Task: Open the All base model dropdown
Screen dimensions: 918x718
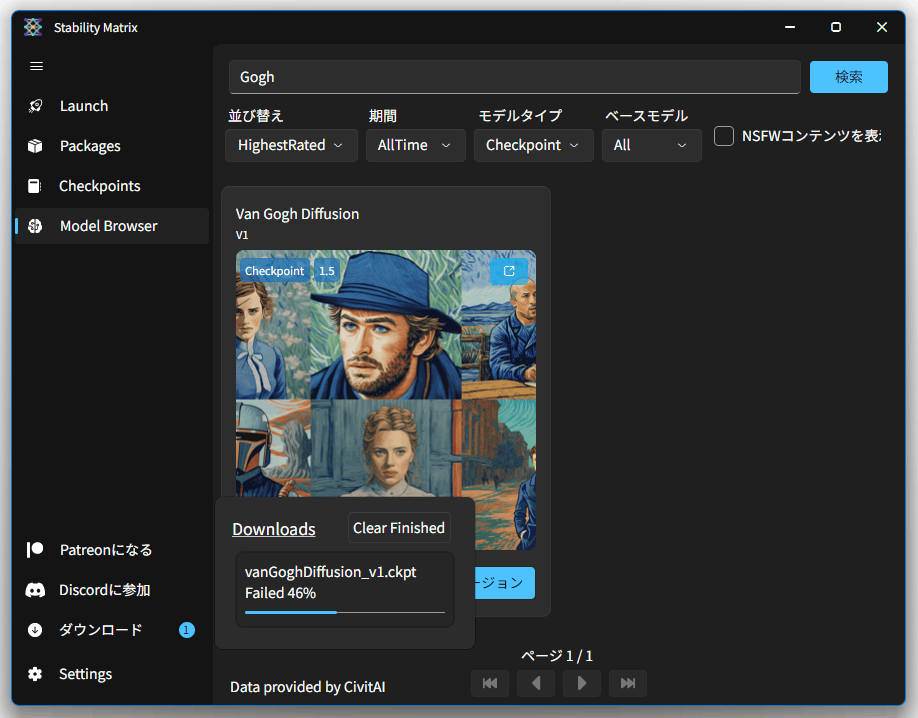Action: click(x=652, y=145)
